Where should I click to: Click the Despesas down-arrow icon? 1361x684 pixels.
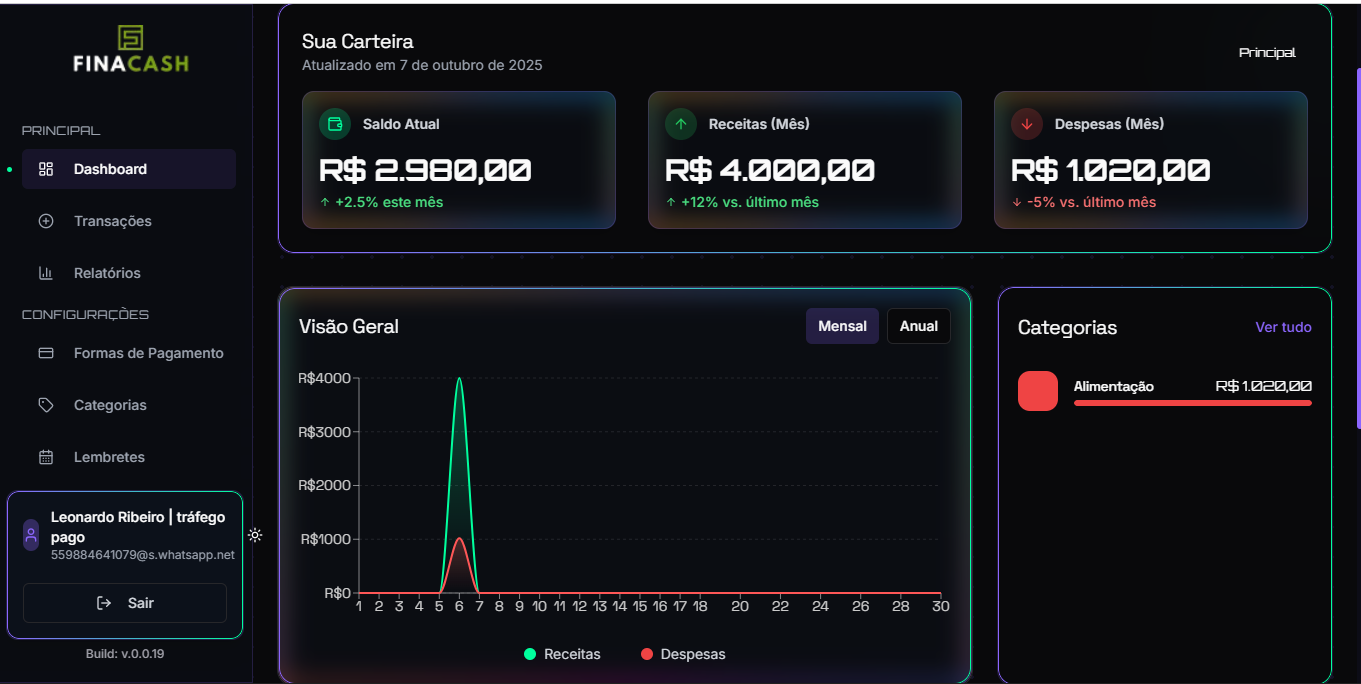pos(1027,124)
